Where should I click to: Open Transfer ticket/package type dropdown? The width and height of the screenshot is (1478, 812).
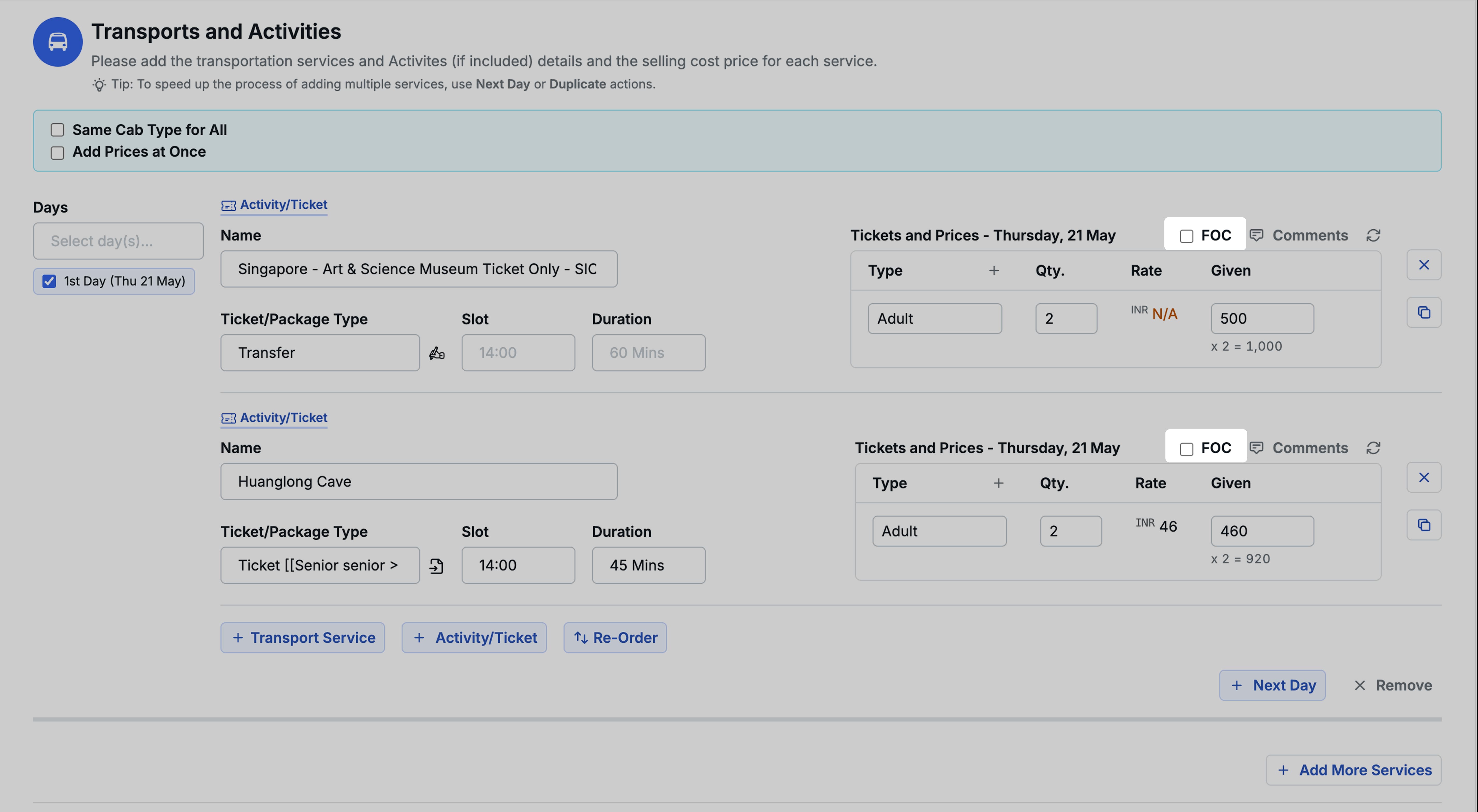pos(320,353)
